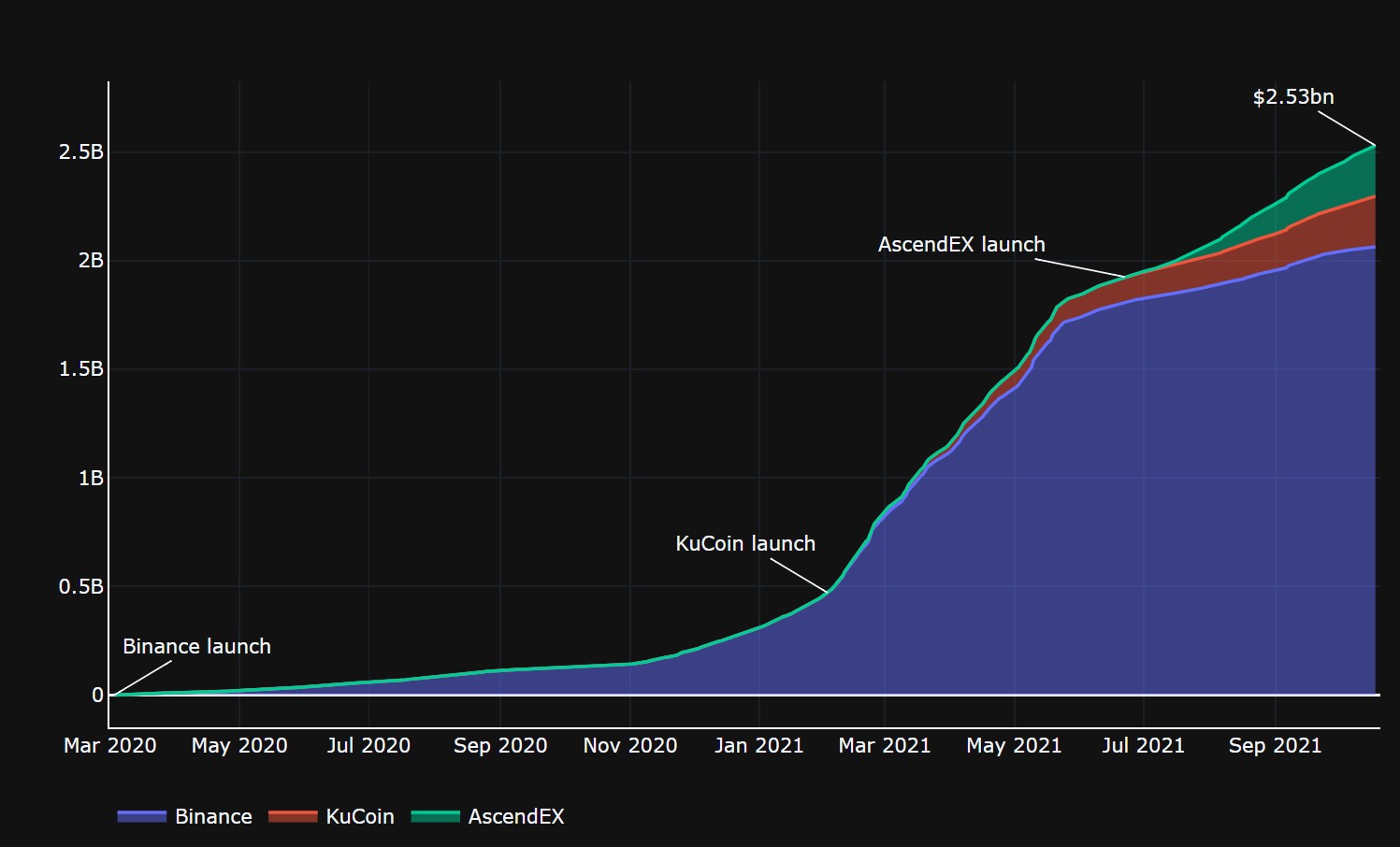Click the "Sep 2021" x-axis tick label
This screenshot has height=847, width=1400.
click(x=1275, y=746)
